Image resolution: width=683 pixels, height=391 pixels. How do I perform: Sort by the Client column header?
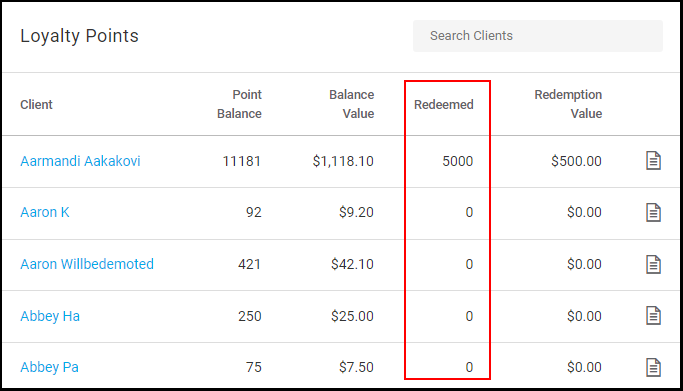(37, 104)
